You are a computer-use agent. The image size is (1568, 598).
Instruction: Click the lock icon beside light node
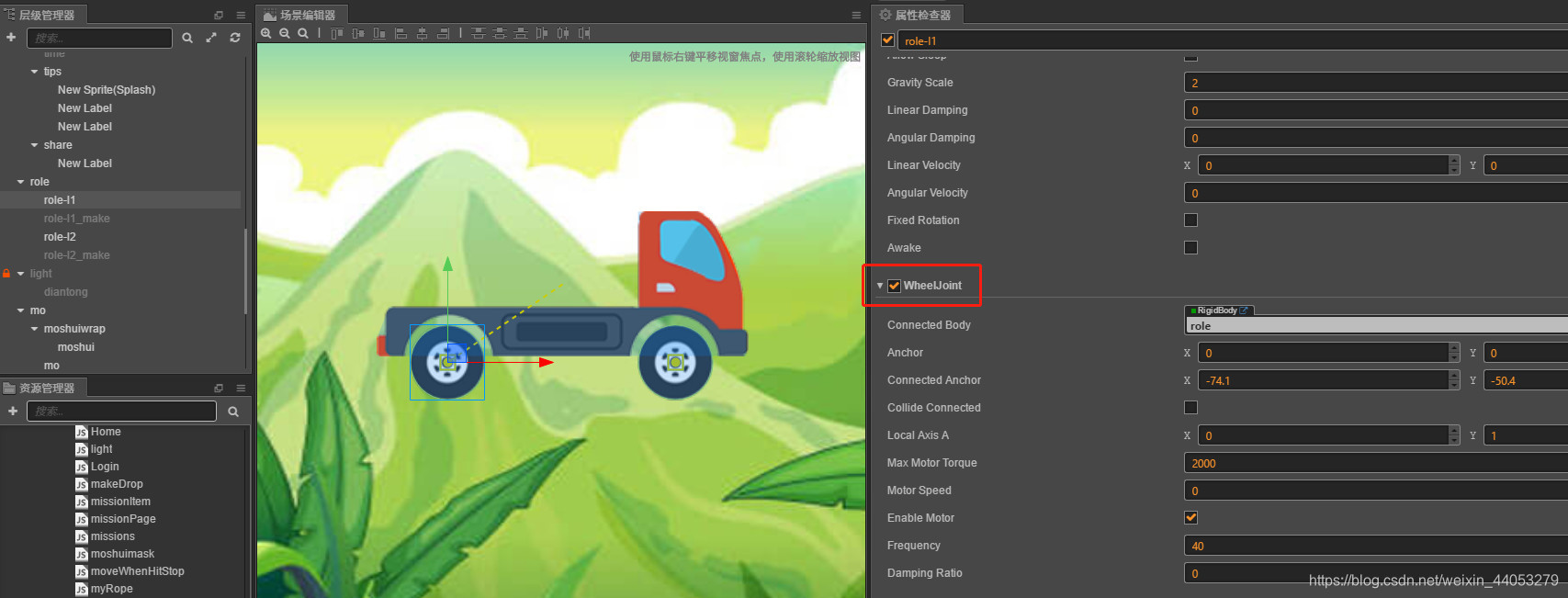6,274
